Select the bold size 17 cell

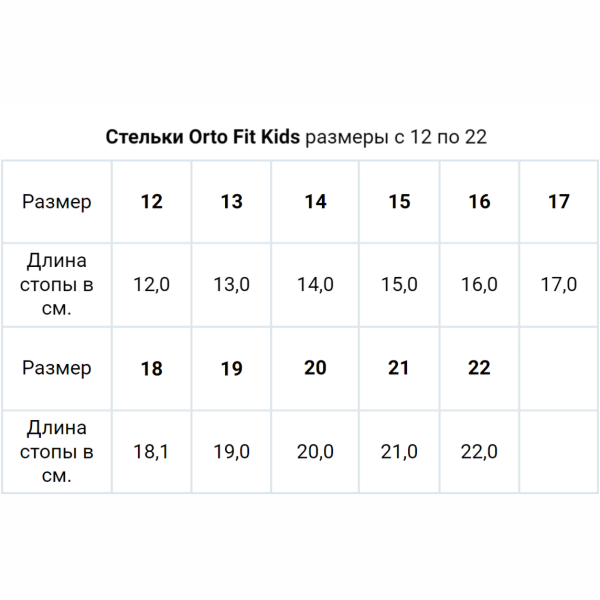559,202
